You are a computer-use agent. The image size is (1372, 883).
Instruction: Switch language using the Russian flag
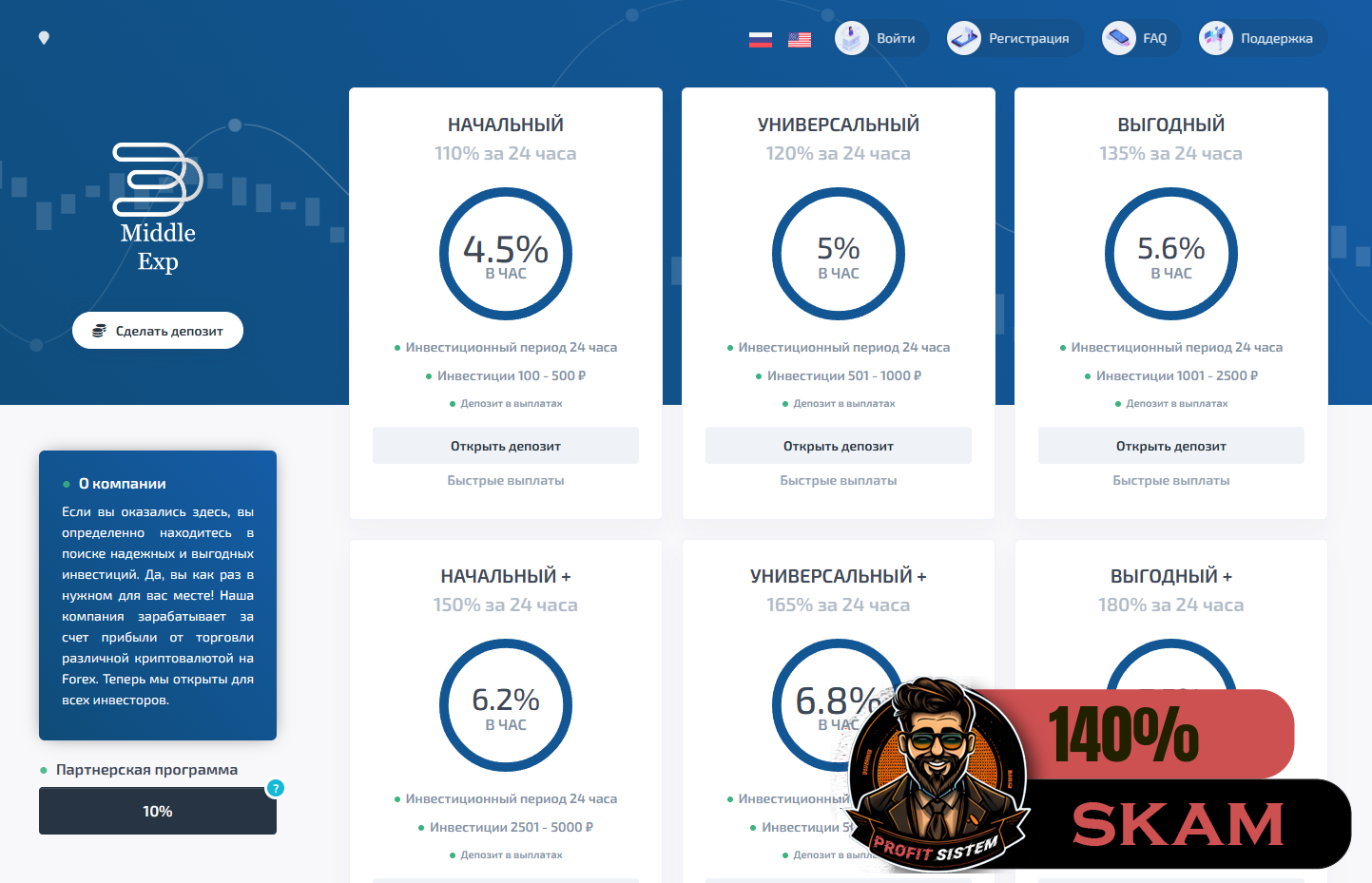(760, 39)
